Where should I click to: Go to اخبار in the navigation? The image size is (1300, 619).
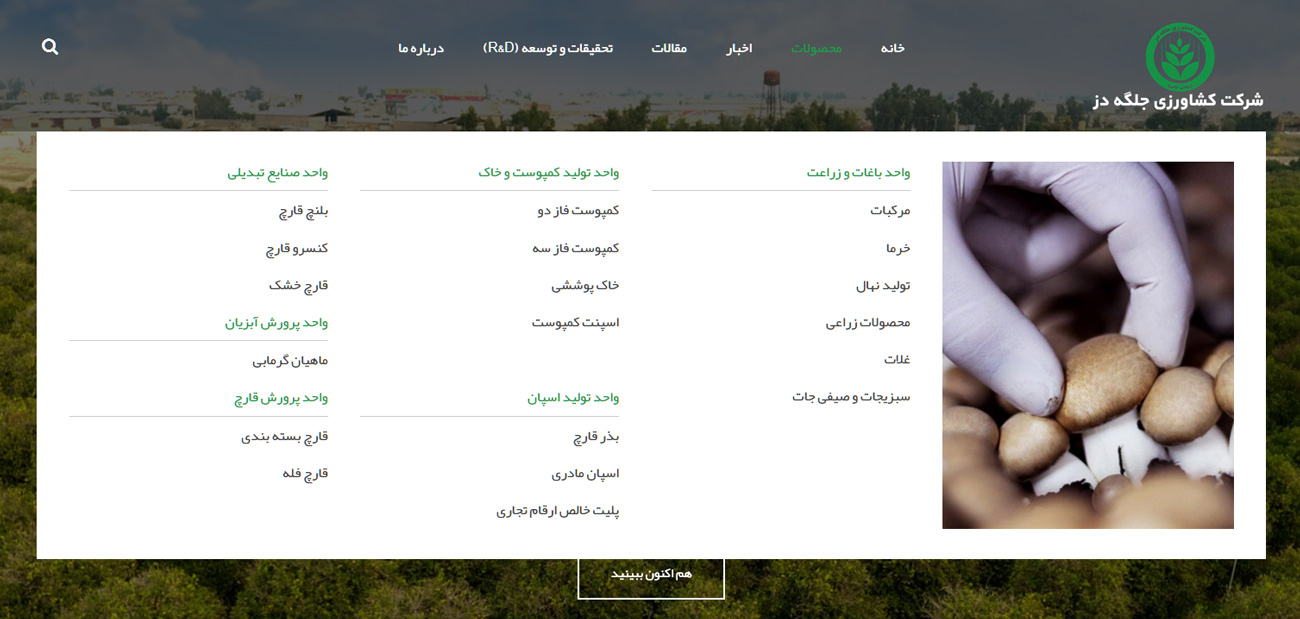[739, 48]
